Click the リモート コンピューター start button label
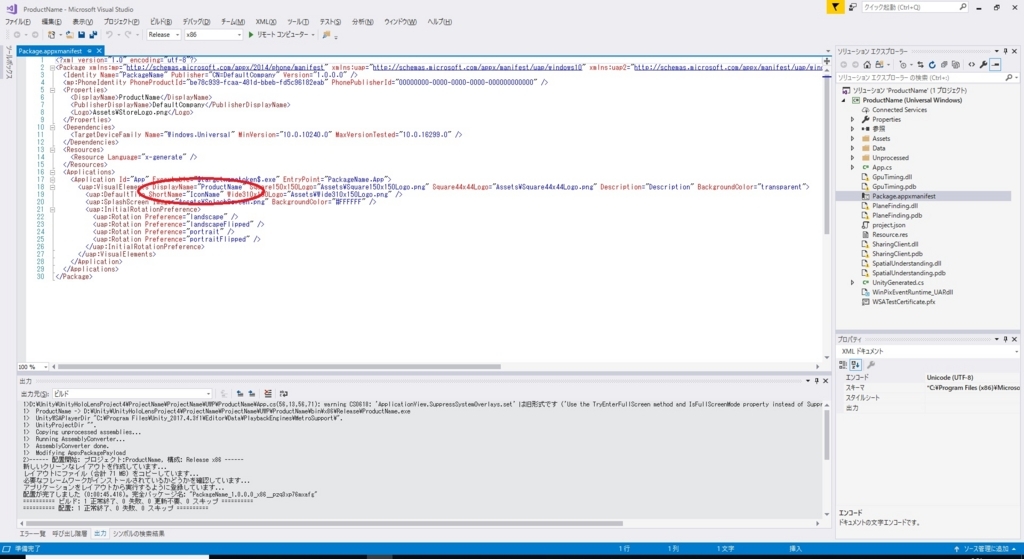This screenshot has width=1024, height=559. [x=283, y=35]
